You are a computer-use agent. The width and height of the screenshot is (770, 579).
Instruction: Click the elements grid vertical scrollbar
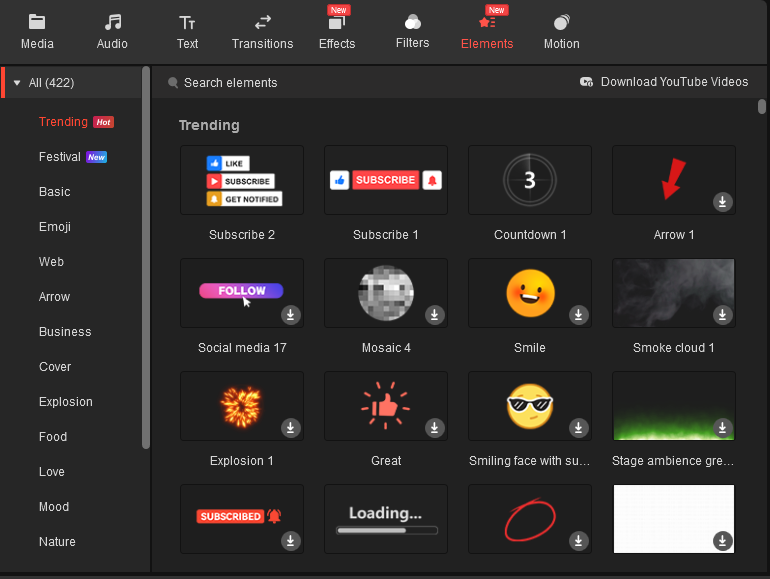tap(762, 107)
